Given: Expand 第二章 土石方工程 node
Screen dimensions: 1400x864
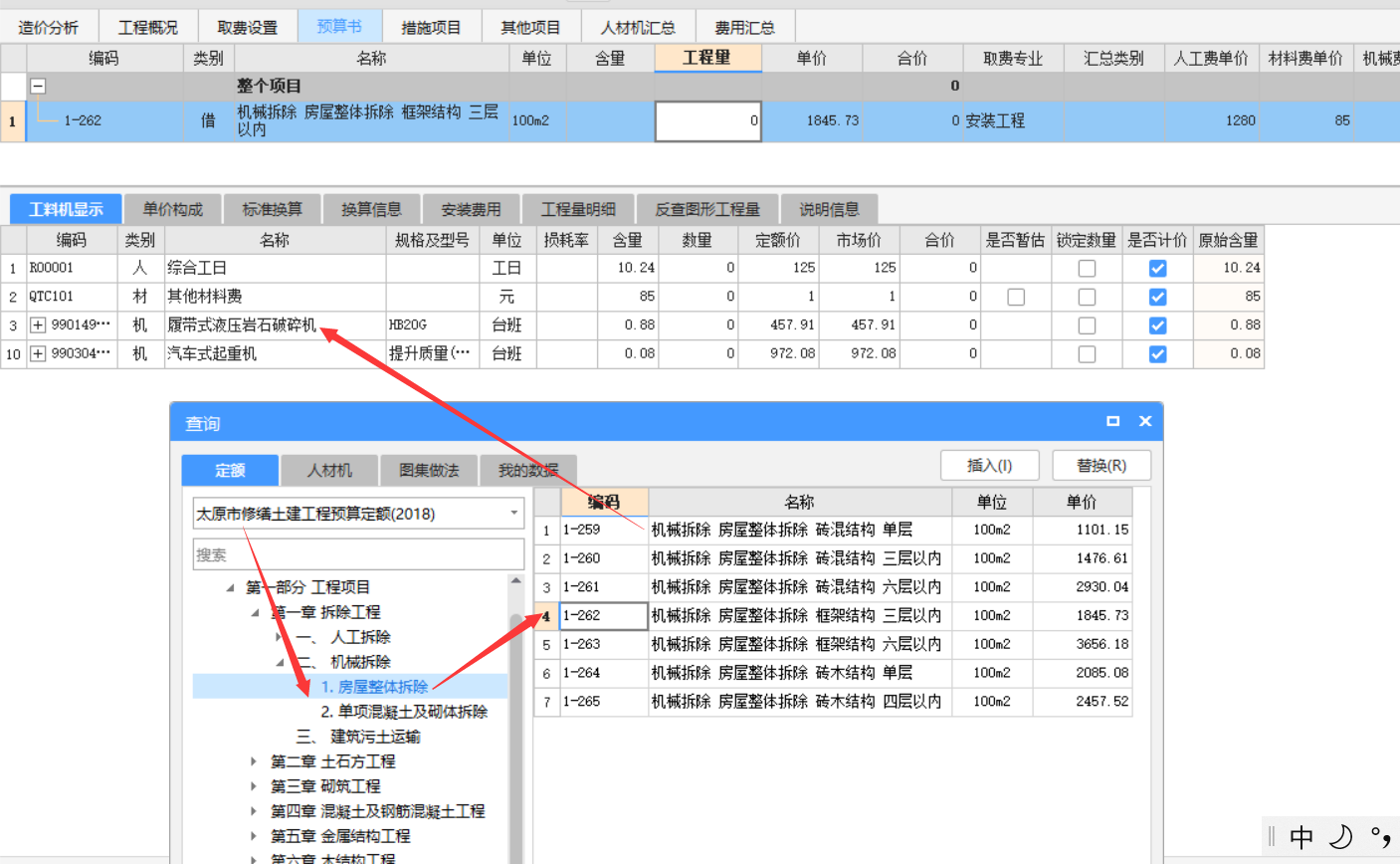Looking at the screenshot, I should [255, 761].
